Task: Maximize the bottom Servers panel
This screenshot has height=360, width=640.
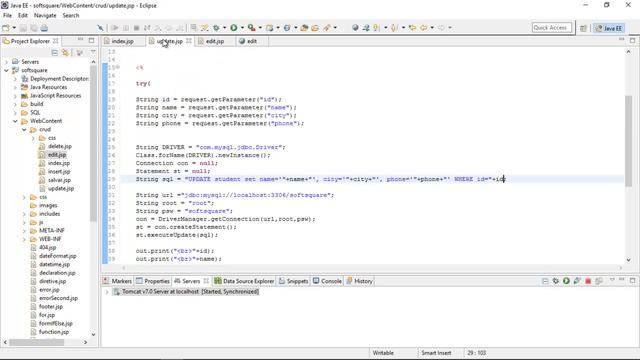Action: [x=632, y=280]
